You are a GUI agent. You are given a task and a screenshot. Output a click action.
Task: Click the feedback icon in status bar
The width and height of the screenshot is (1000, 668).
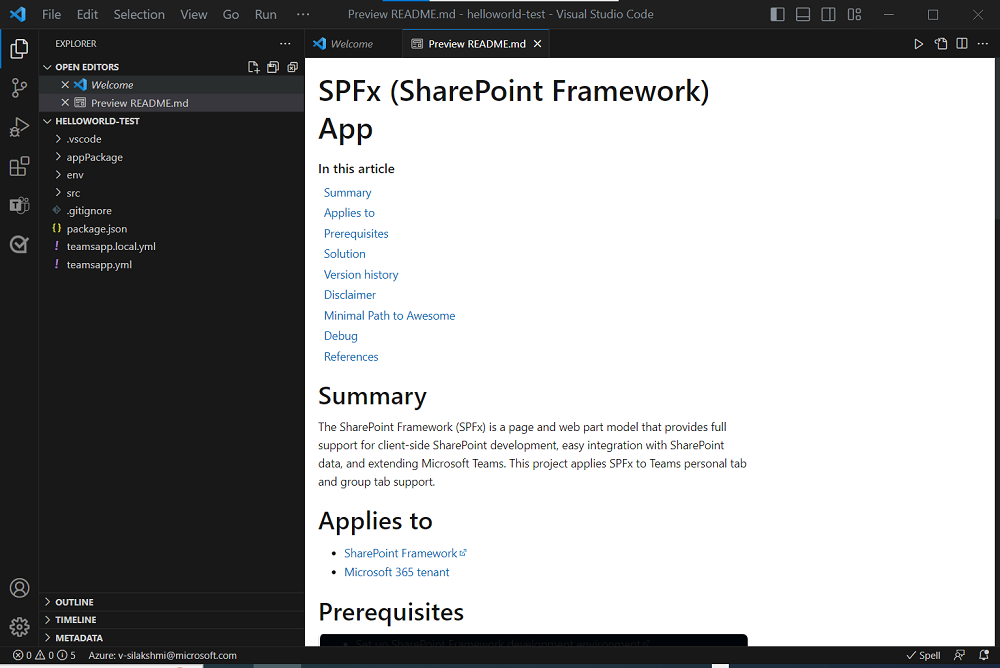click(959, 655)
